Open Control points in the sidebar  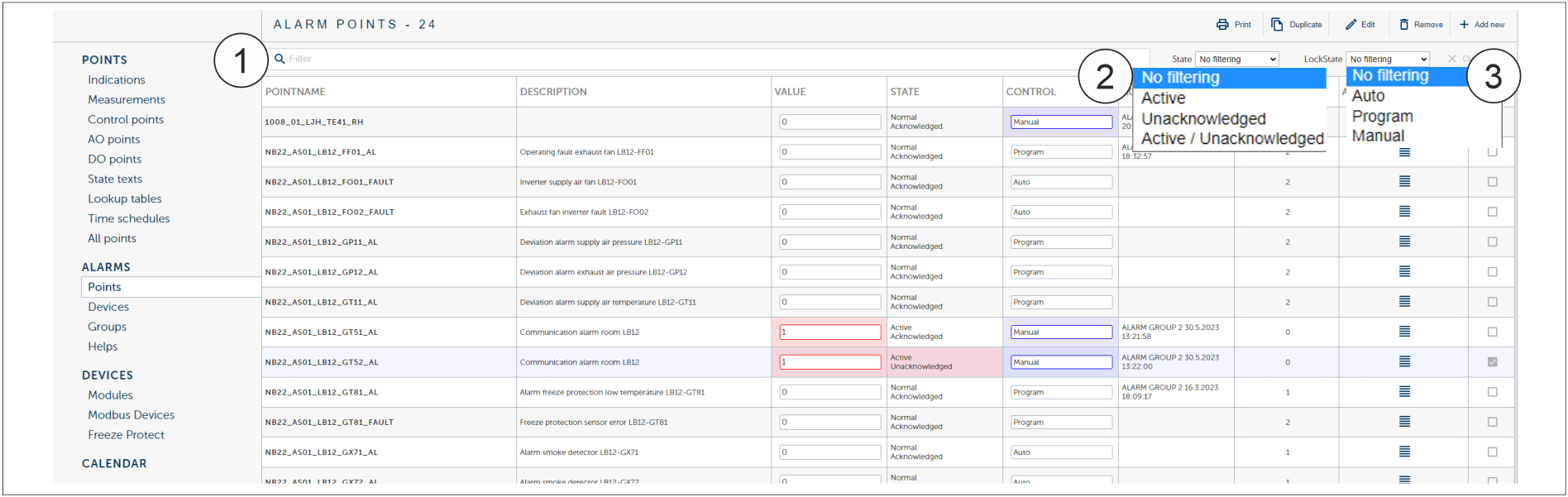(126, 120)
